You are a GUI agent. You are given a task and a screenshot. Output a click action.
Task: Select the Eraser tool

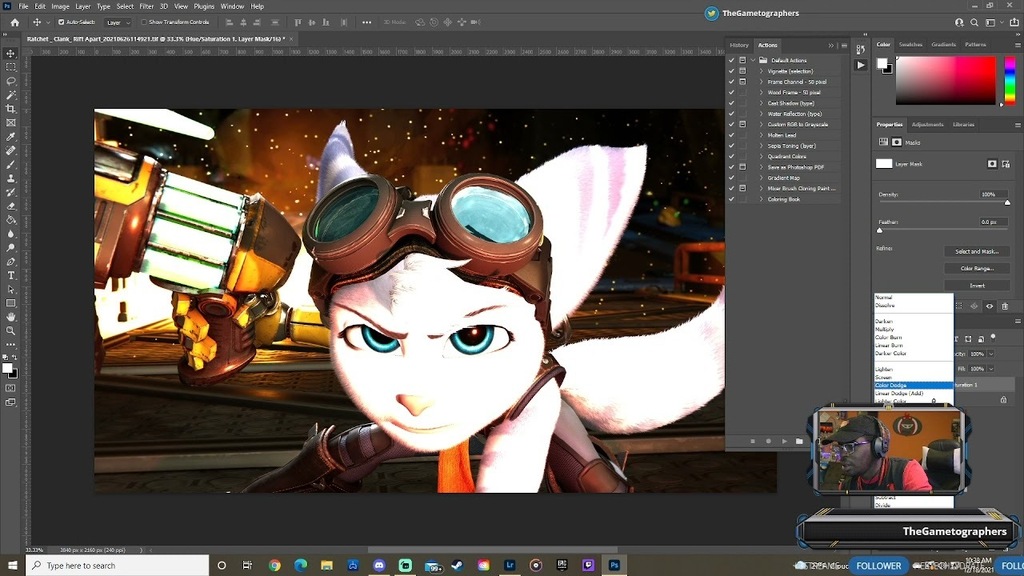click(x=10, y=206)
